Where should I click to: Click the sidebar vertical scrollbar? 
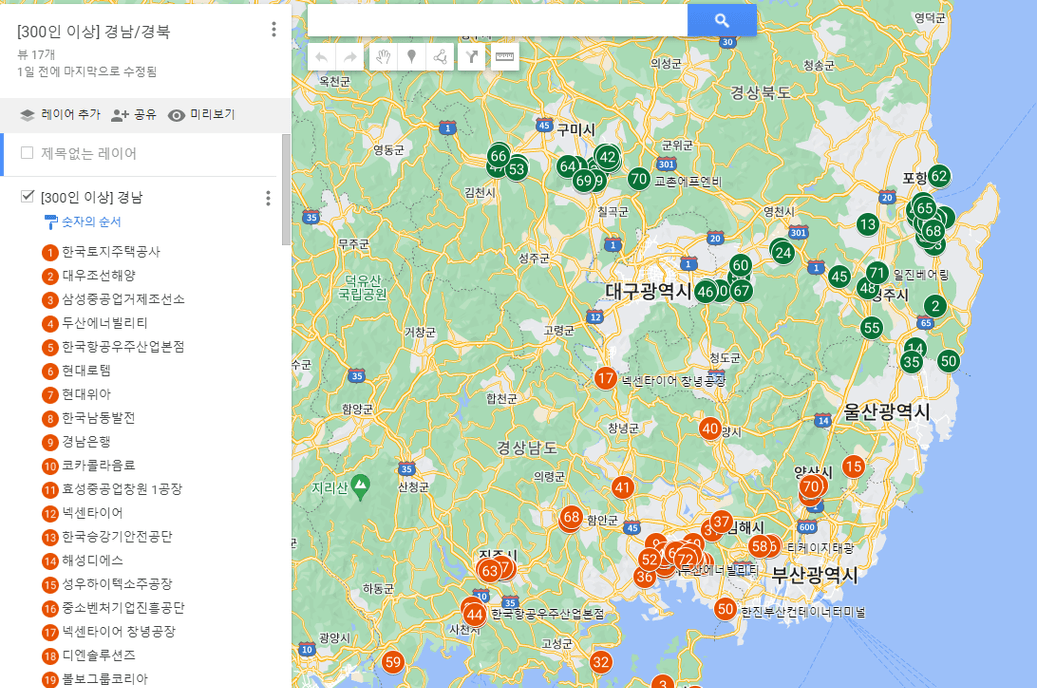pyautogui.click(x=286, y=189)
